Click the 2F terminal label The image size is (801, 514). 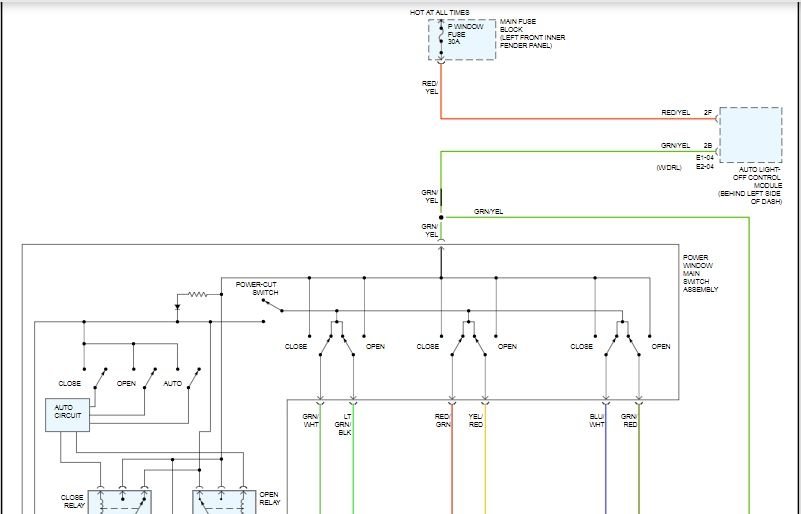pos(708,113)
